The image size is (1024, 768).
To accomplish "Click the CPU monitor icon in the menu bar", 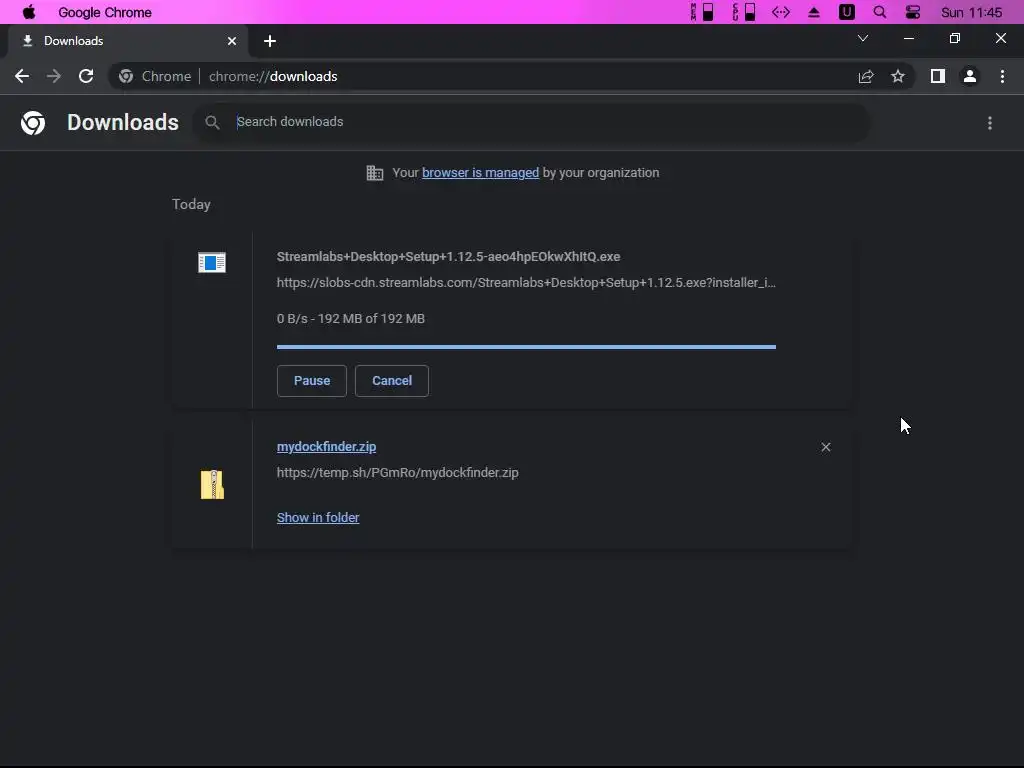I will coord(744,12).
